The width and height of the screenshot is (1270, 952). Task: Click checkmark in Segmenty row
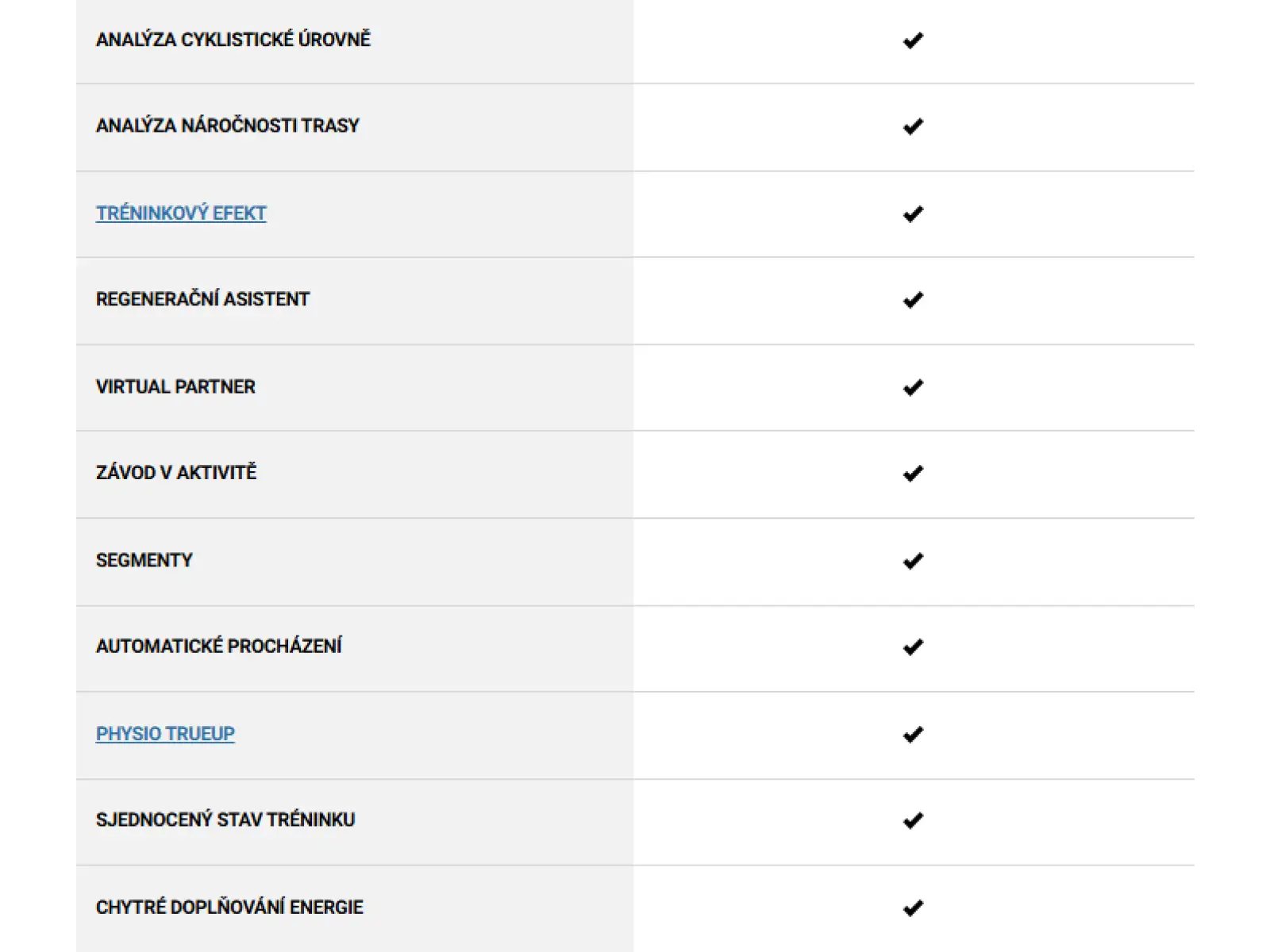(x=914, y=561)
